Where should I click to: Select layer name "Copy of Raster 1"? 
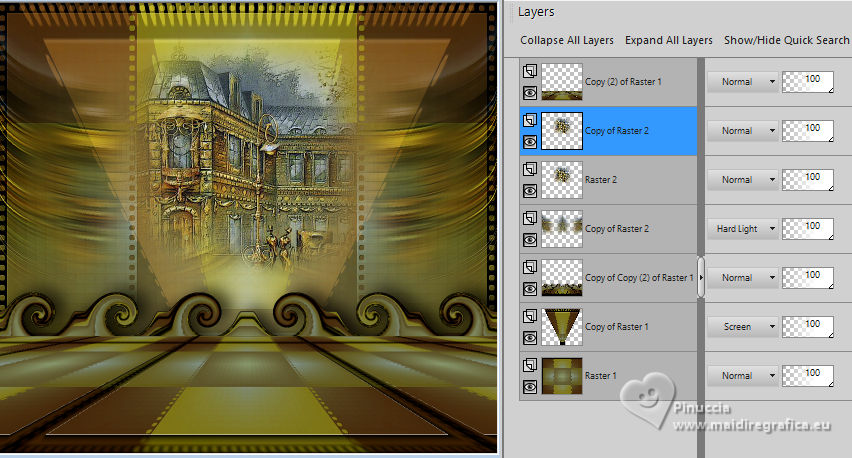coord(617,327)
